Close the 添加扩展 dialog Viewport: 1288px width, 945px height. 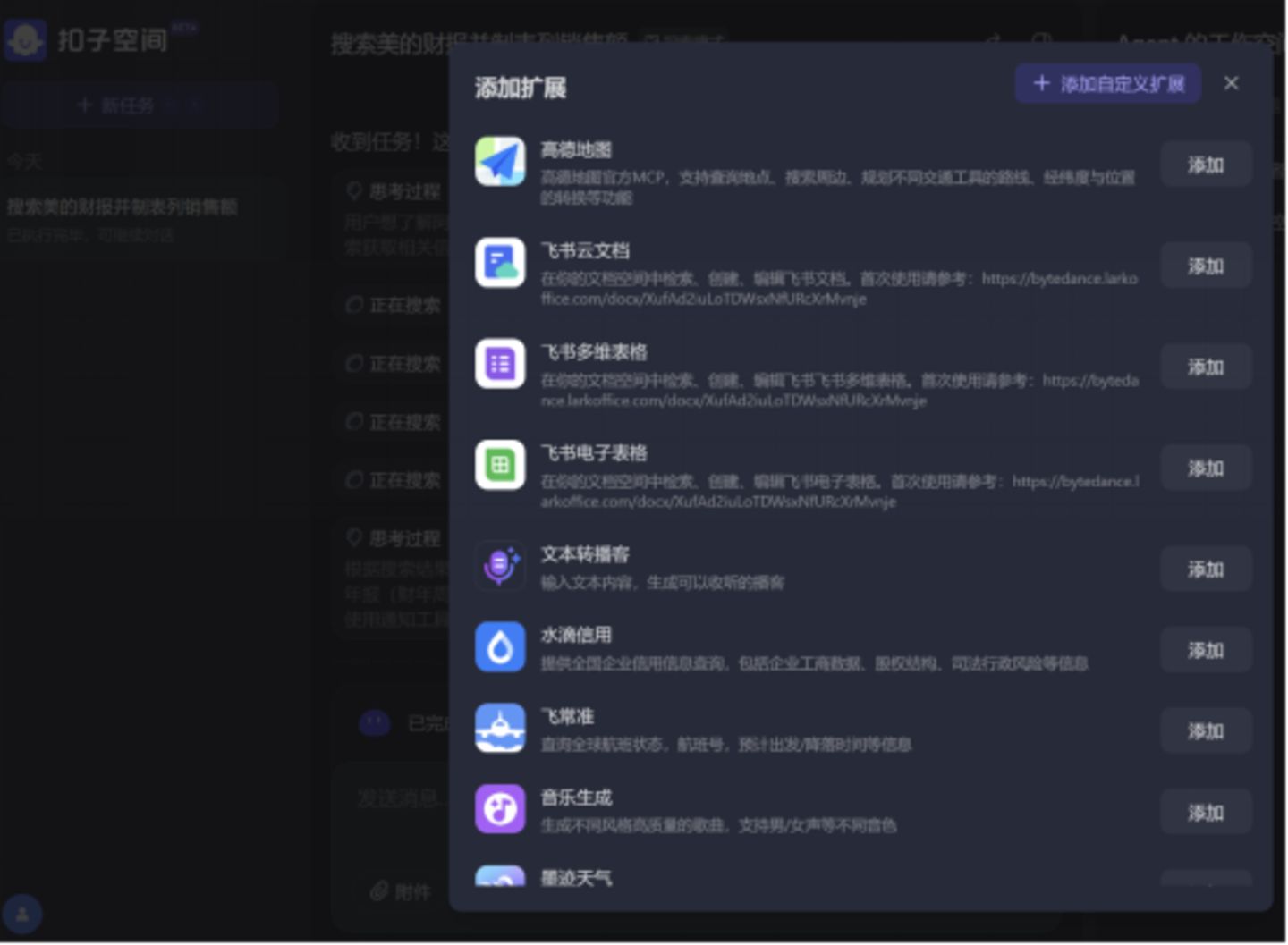point(1232,83)
